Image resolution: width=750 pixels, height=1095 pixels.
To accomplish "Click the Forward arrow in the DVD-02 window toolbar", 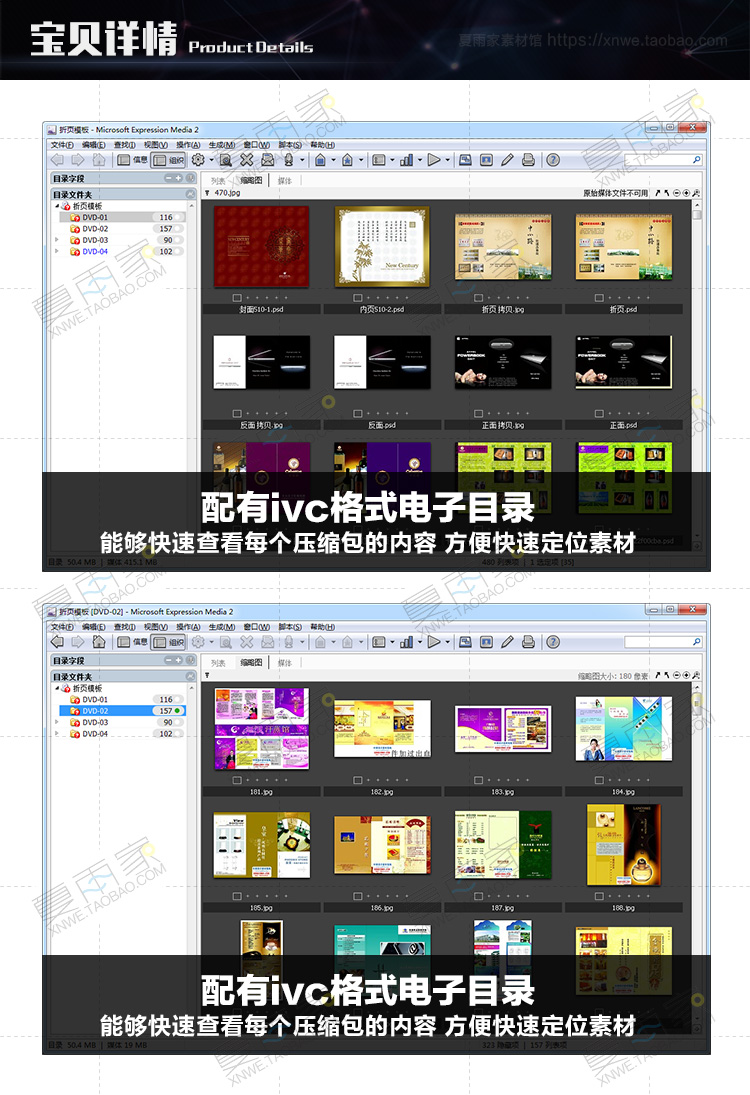I will 78,642.
